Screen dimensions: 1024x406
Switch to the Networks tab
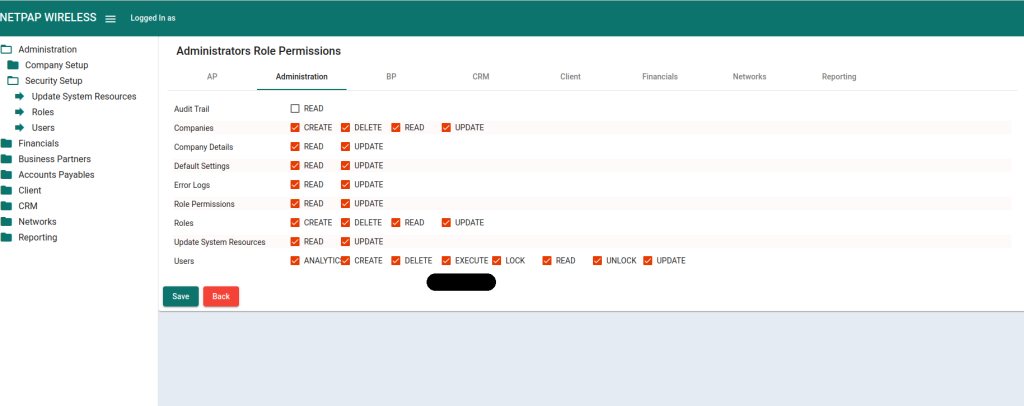(749, 76)
